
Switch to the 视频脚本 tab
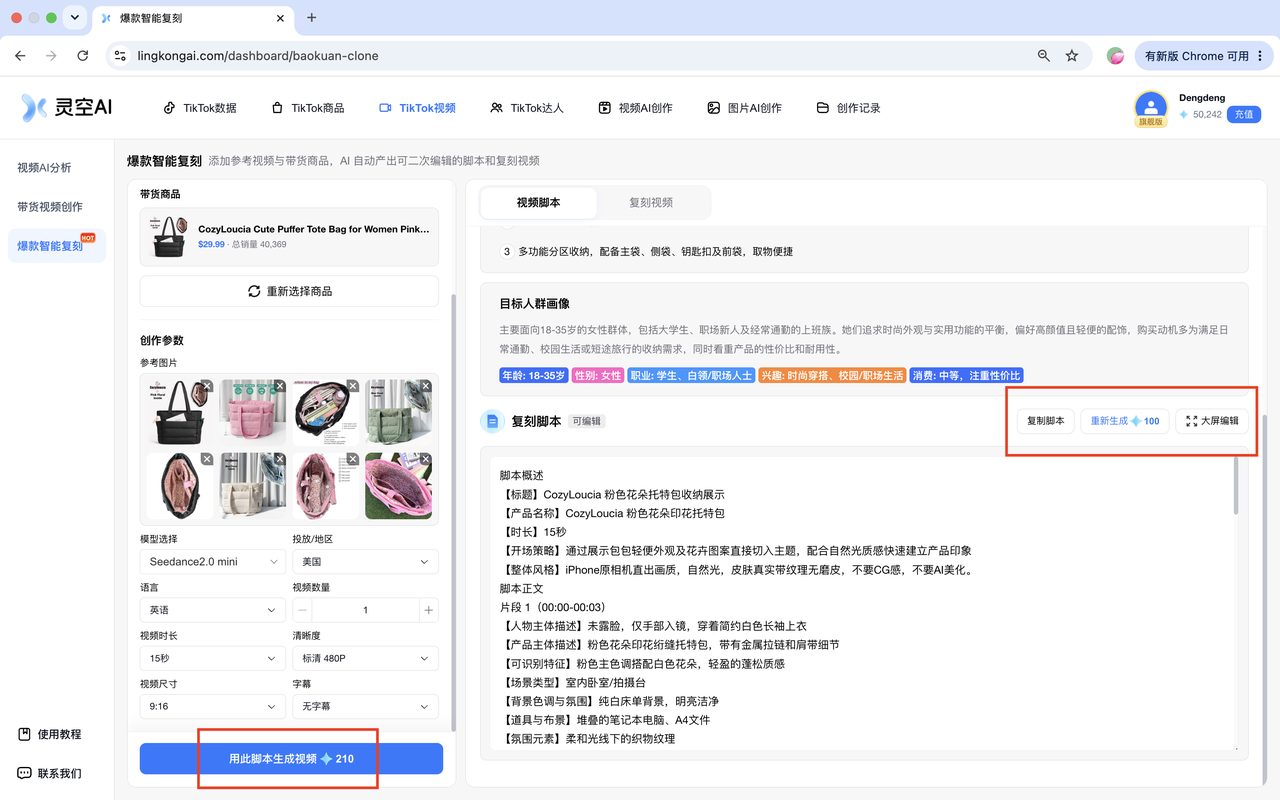(x=538, y=202)
